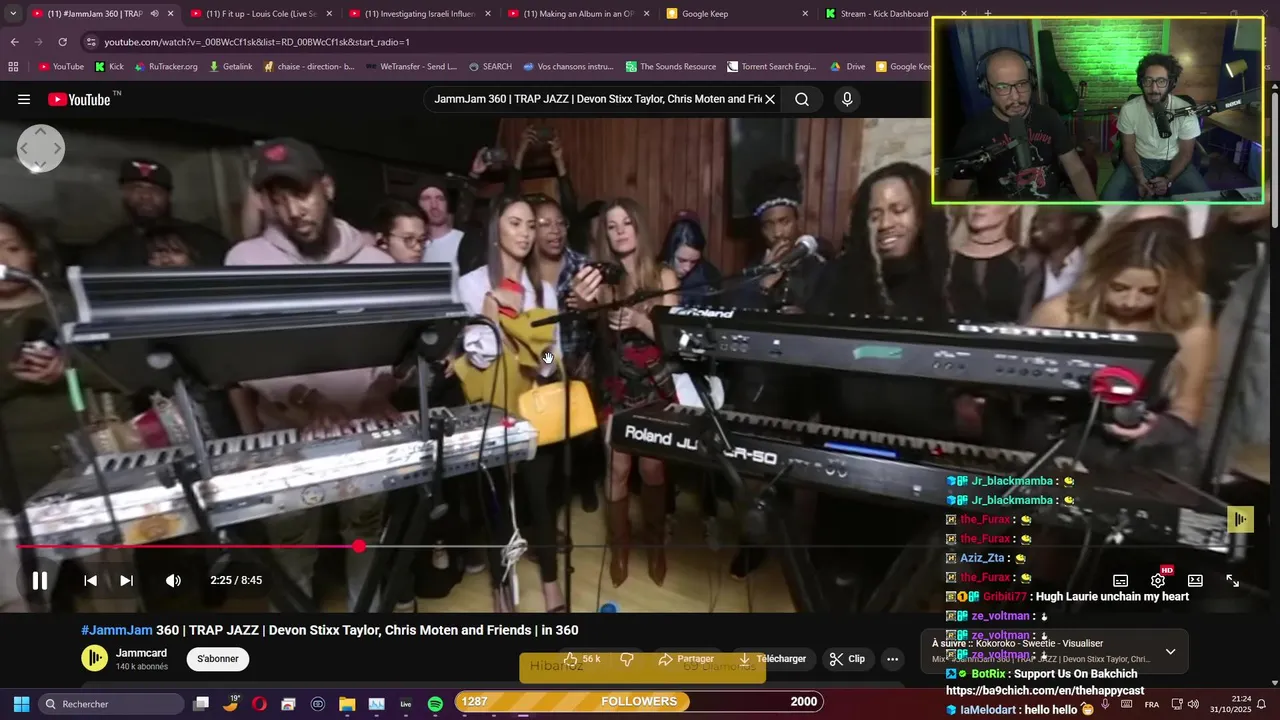This screenshot has height=720, width=1280.
Task: Open the Kick bookmark
Action: pyautogui.click(x=109, y=67)
